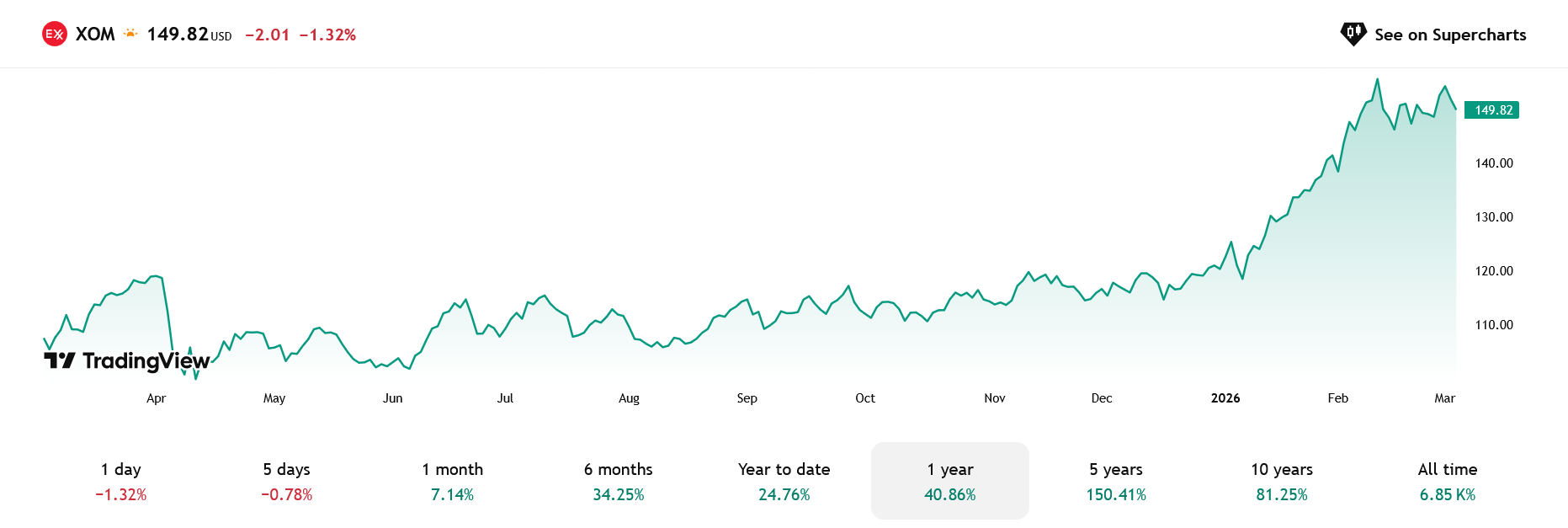Click the red ExxonMobil logo icon
This screenshot has height=528, width=1568.
click(x=55, y=35)
